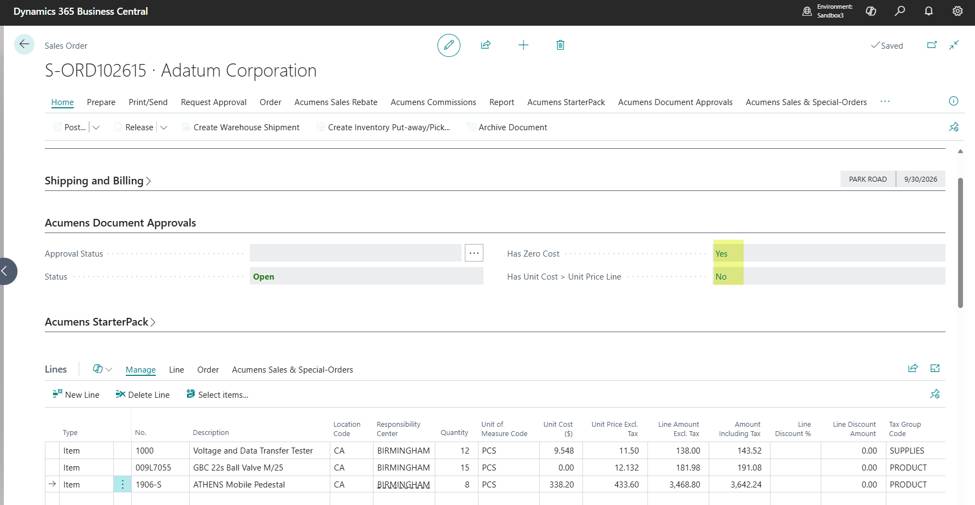975x505 pixels.
Task: Click the PARK ROAD summary value
Action: (867, 179)
